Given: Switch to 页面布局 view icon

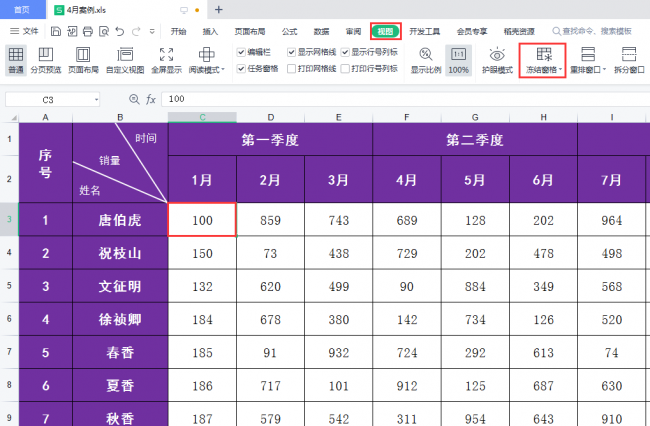Looking at the screenshot, I should pyautogui.click(x=83, y=61).
